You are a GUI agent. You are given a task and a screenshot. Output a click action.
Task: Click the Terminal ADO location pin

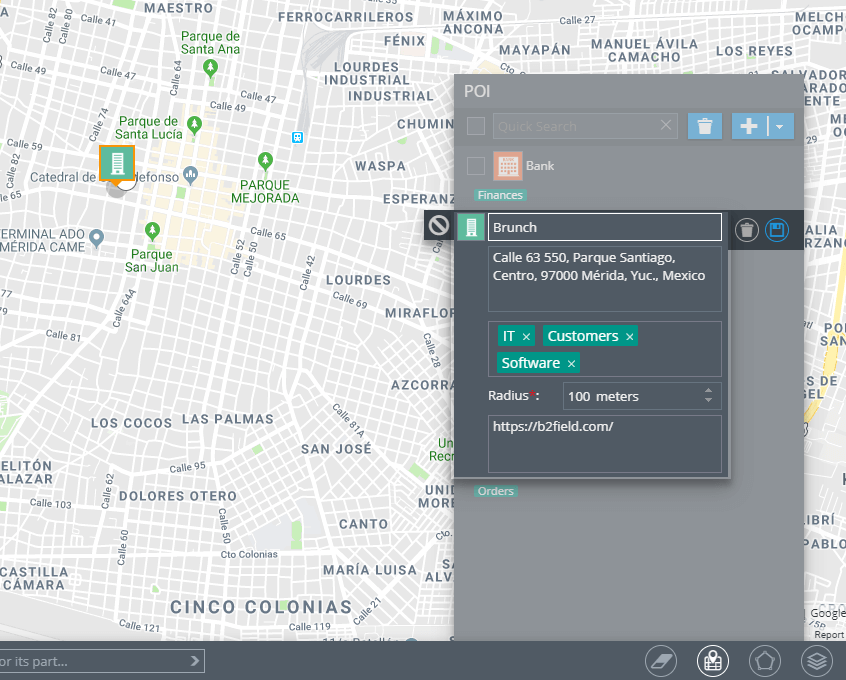(97, 237)
